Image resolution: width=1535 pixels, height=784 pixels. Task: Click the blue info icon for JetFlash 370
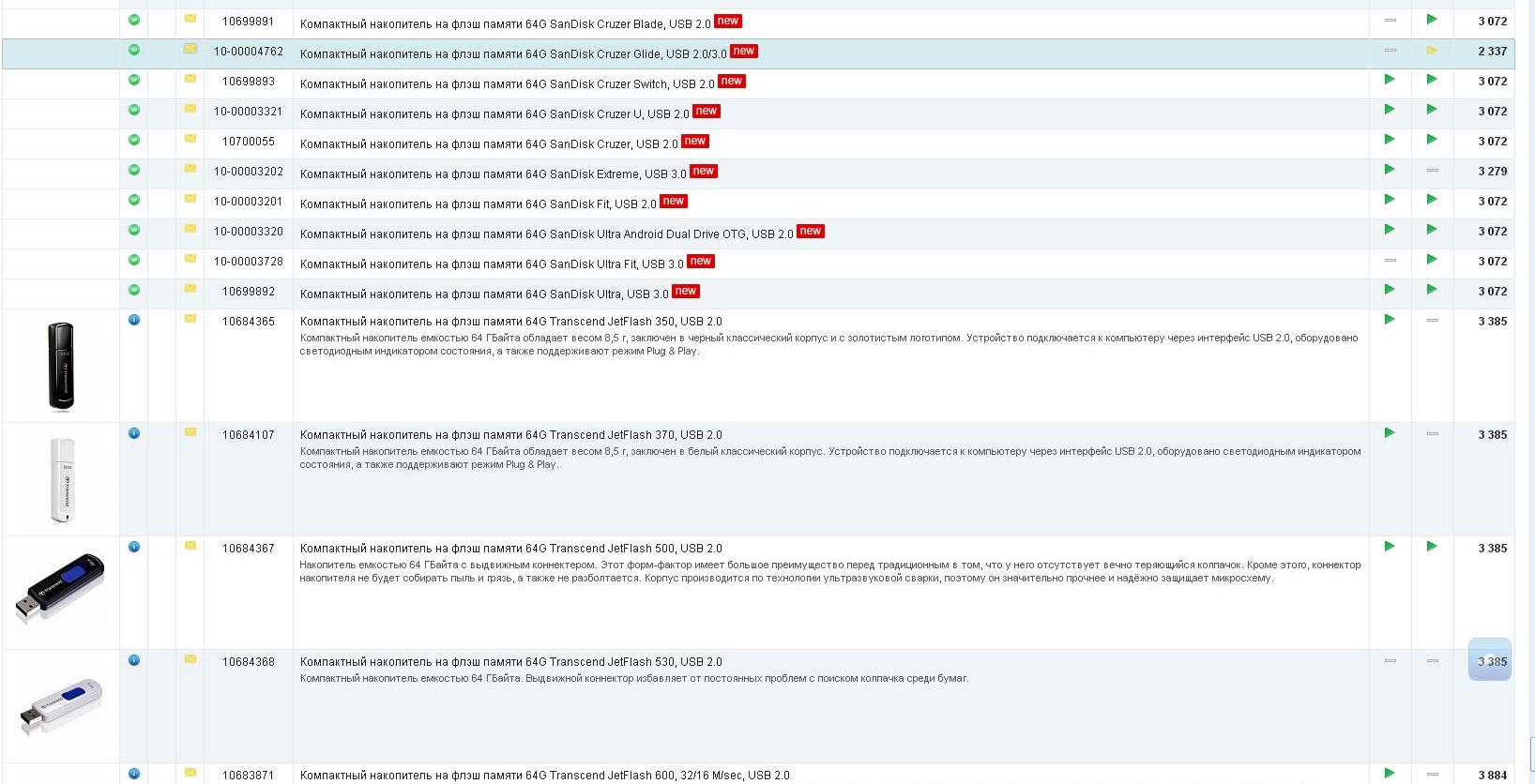(134, 433)
